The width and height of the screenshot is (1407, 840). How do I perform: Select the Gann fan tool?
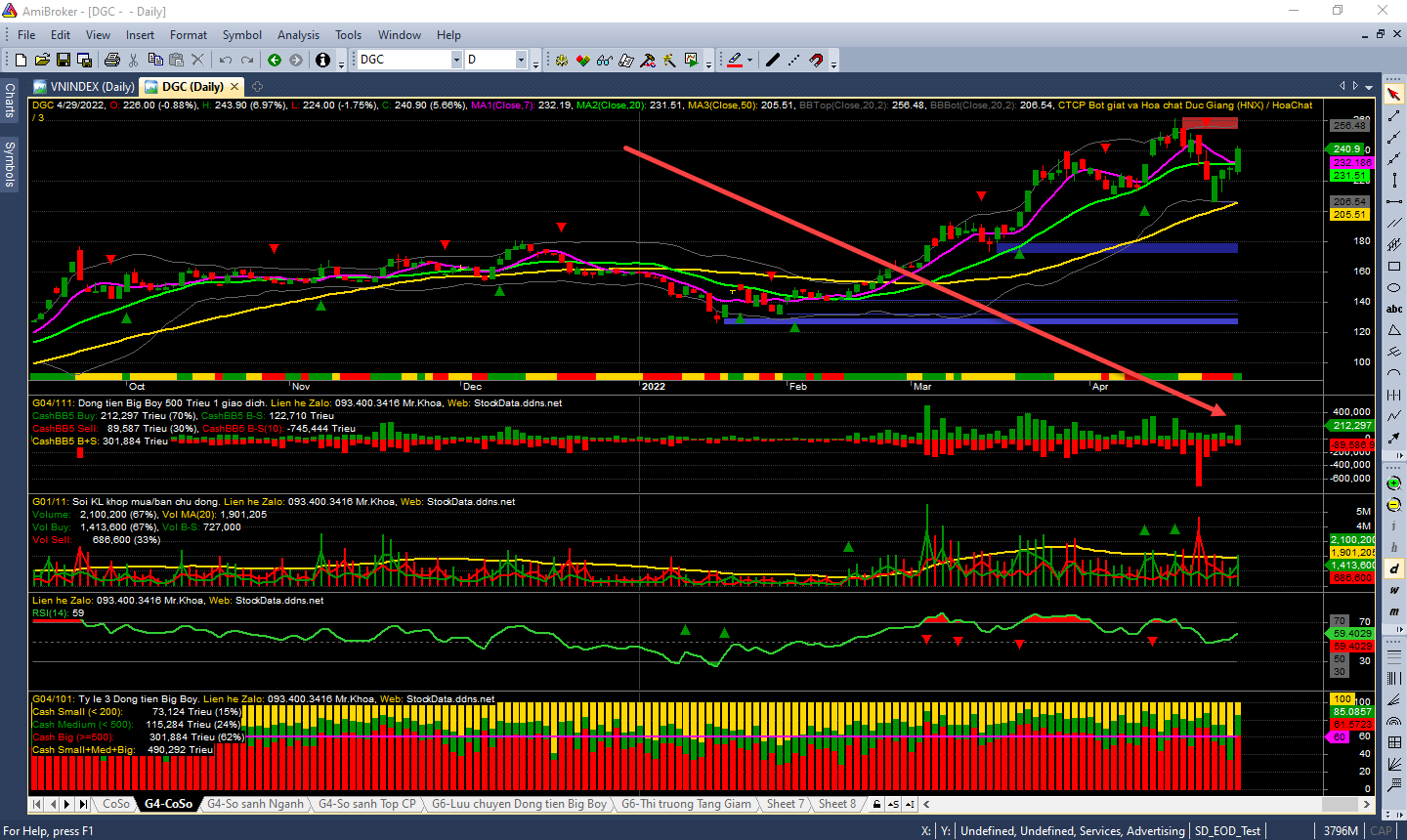point(1394,764)
